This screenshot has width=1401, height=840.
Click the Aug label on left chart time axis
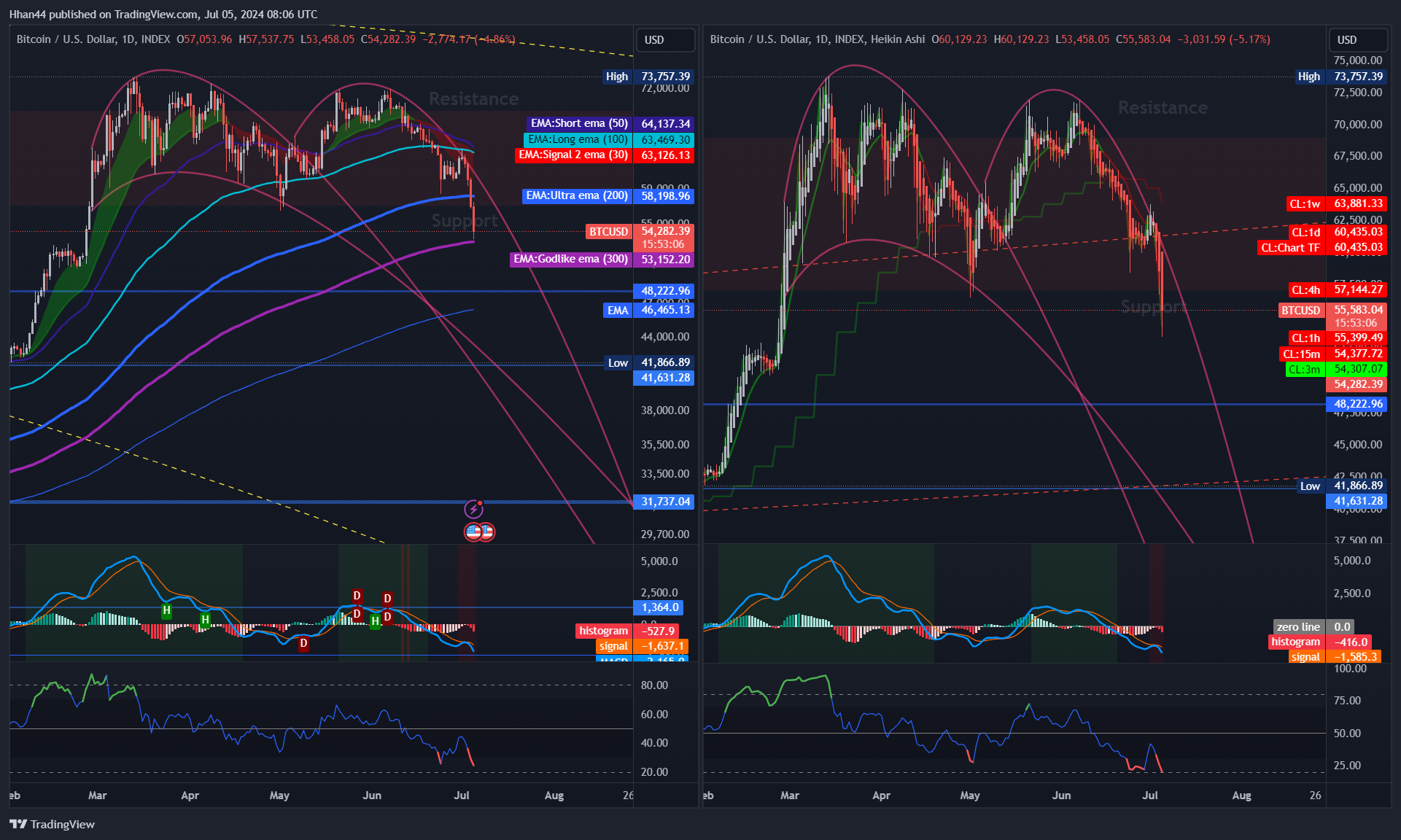coord(554,796)
